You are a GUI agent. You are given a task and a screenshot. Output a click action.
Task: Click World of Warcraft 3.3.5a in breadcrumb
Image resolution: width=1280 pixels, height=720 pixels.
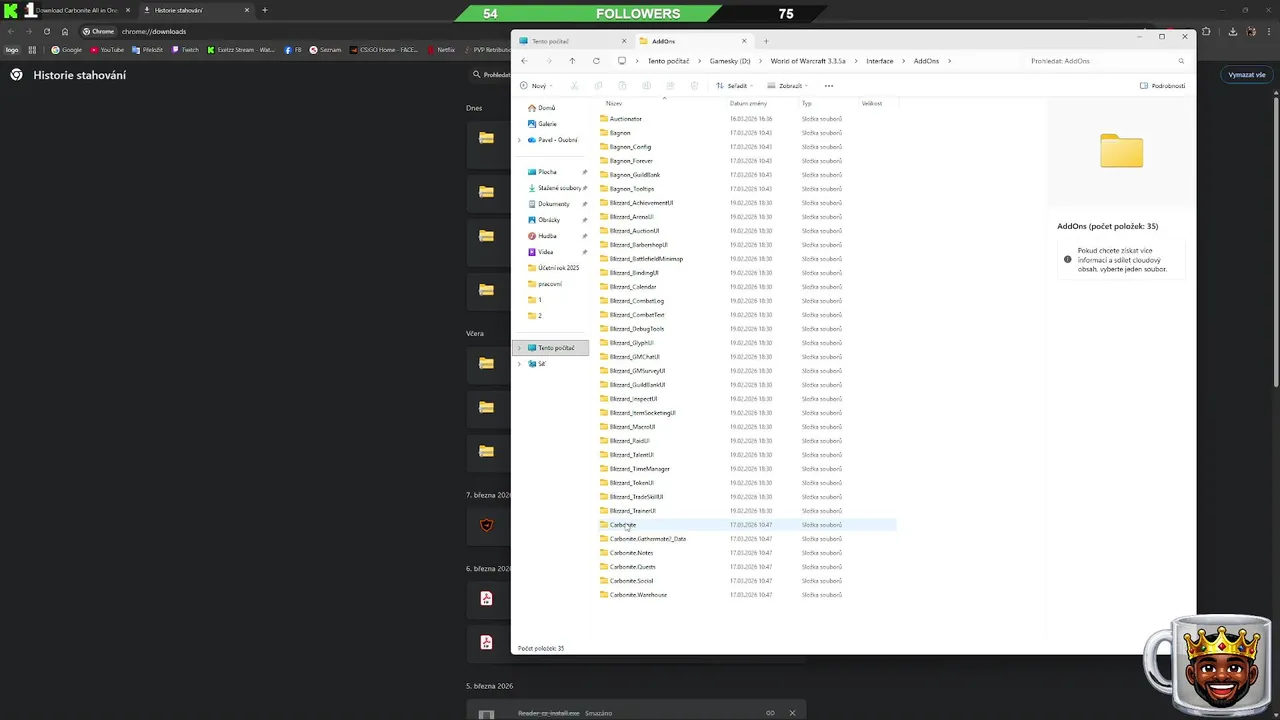pyautogui.click(x=808, y=61)
